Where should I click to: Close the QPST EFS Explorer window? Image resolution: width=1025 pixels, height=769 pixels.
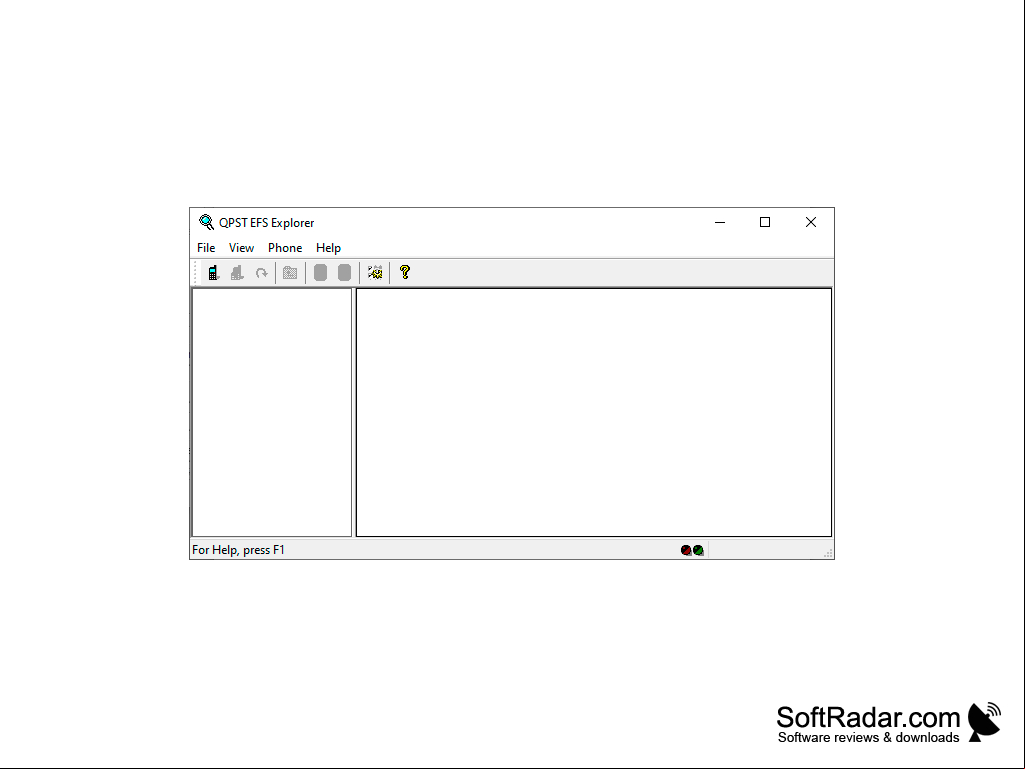click(811, 222)
